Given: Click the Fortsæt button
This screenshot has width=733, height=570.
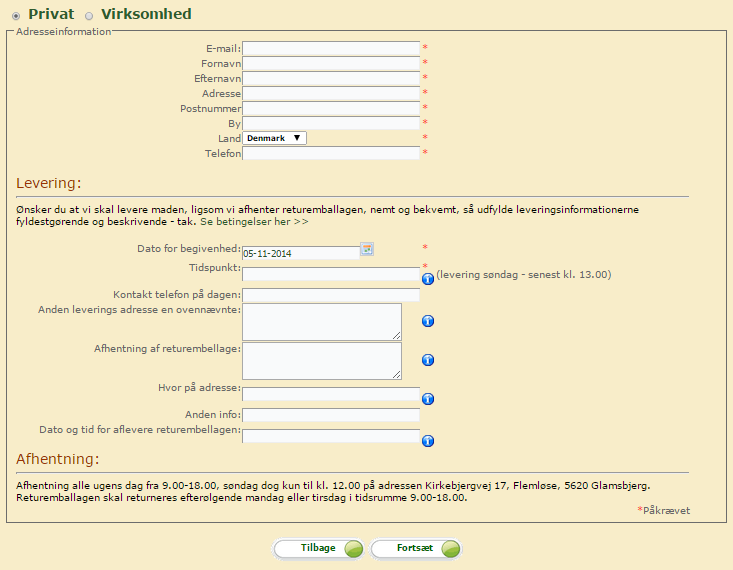Looking at the screenshot, I should point(416,548).
